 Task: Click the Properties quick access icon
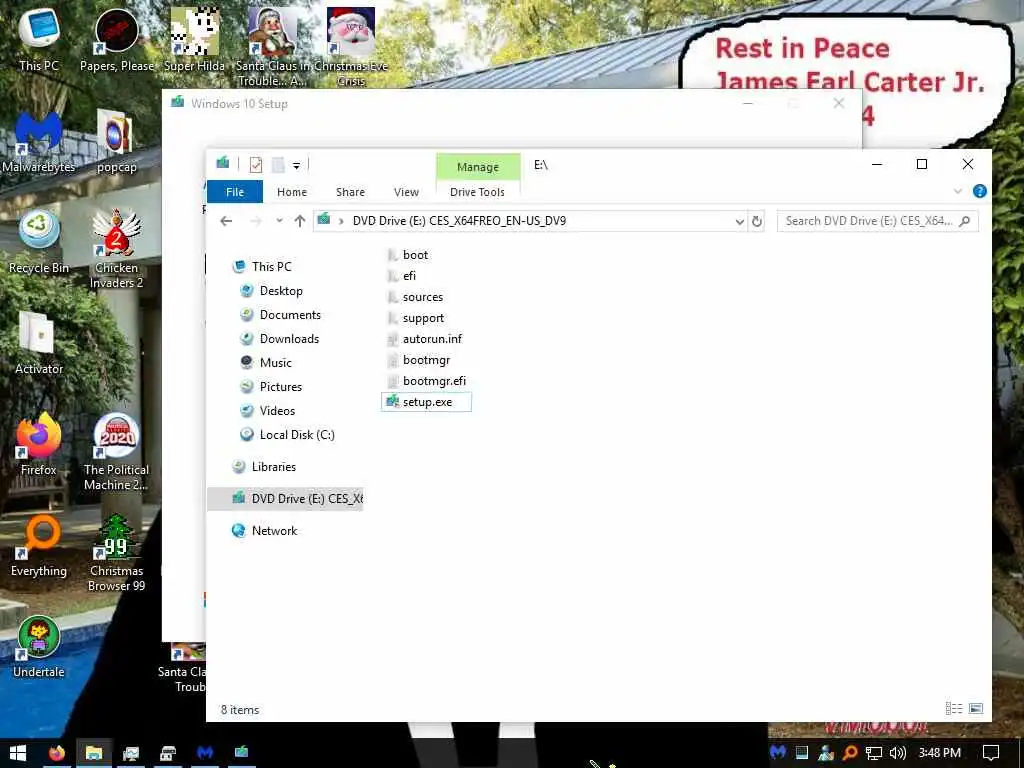(255, 165)
